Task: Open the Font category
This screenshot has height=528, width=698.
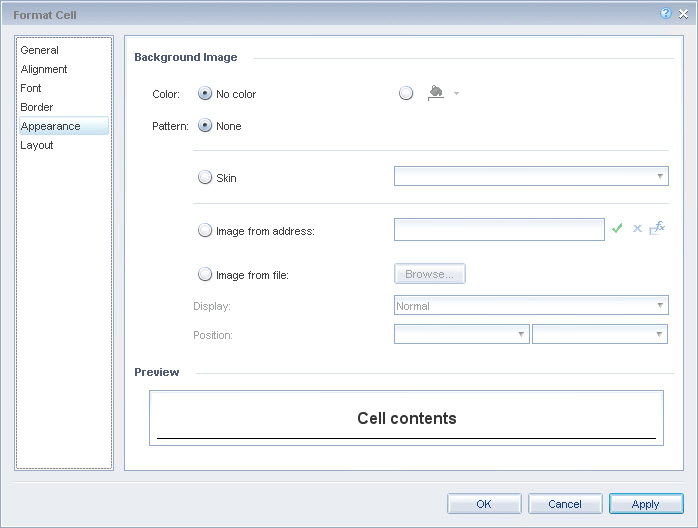Action: 31,88
